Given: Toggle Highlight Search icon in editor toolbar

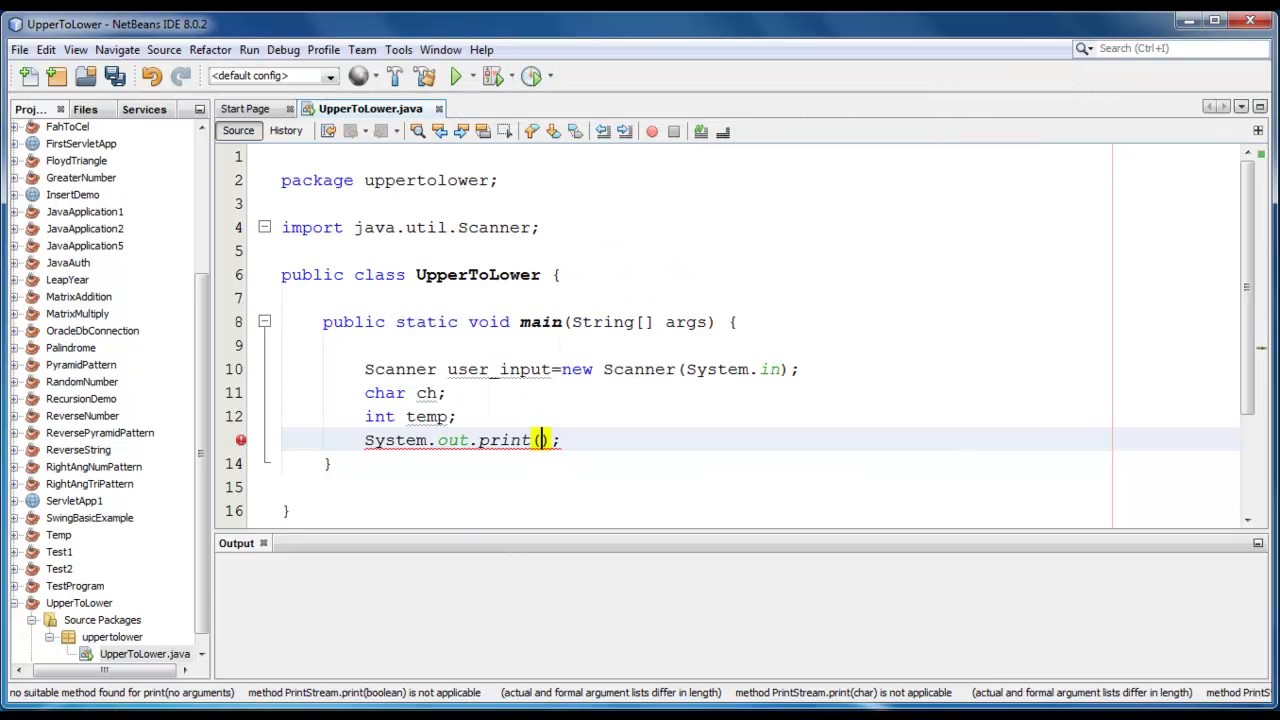Looking at the screenshot, I should click(483, 131).
